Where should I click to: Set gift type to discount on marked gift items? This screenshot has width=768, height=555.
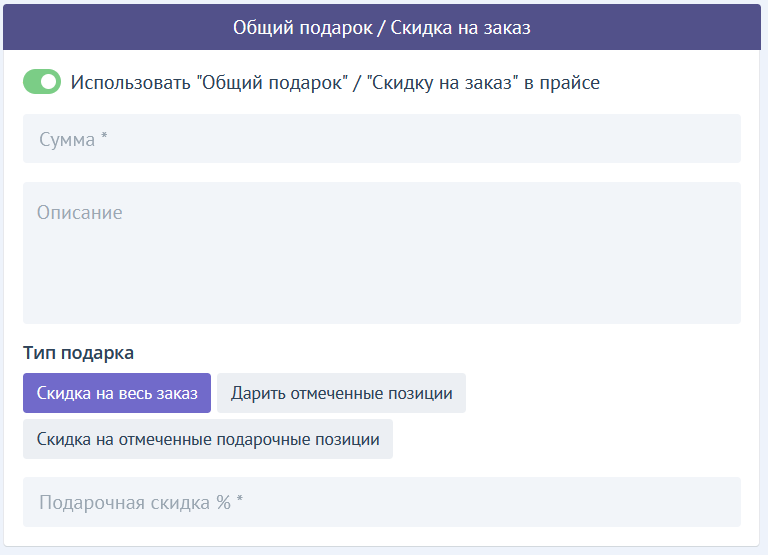(x=208, y=439)
